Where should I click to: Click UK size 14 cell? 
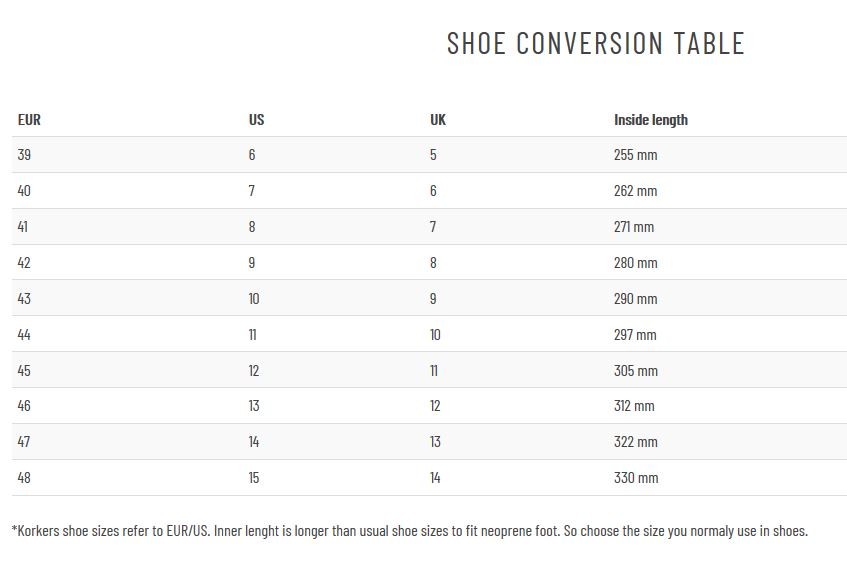[435, 478]
